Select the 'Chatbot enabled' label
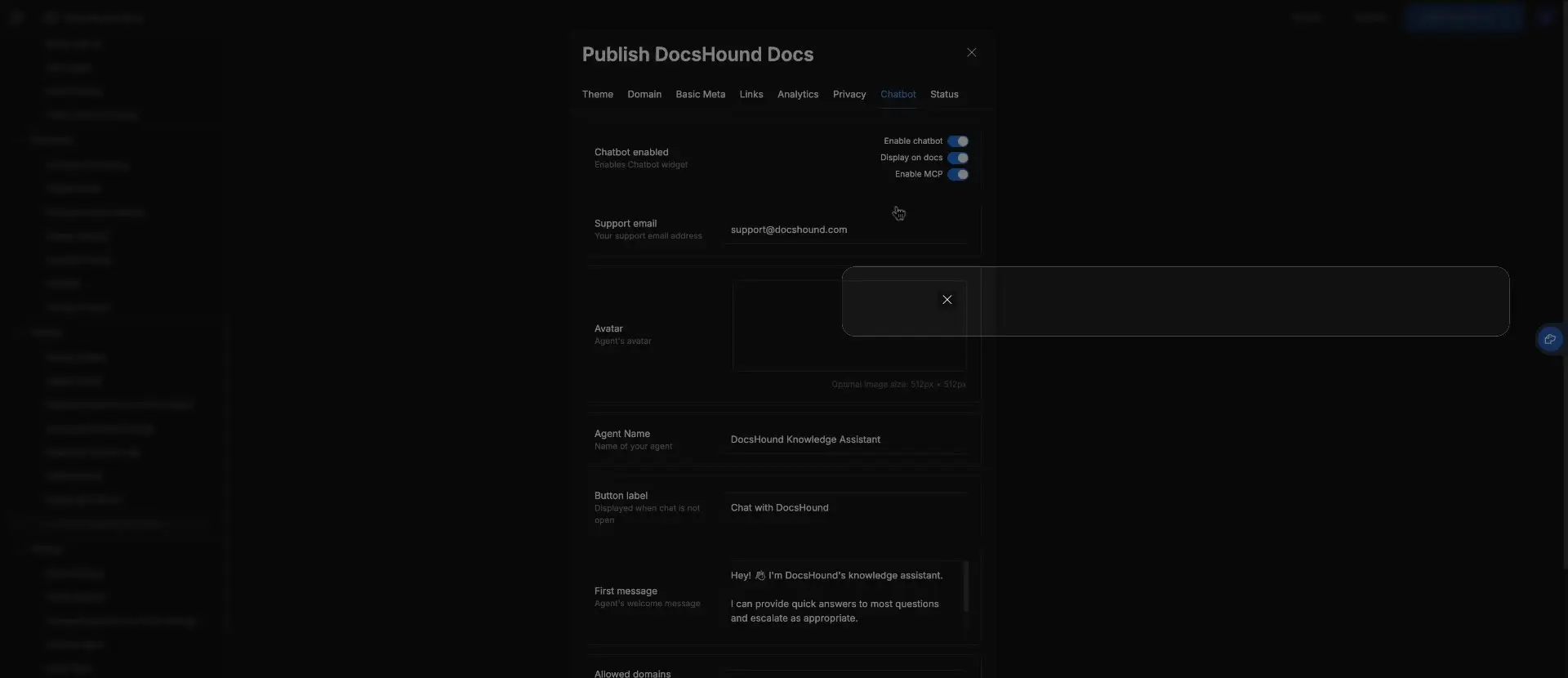Image resolution: width=1568 pixels, height=678 pixels. [x=631, y=153]
